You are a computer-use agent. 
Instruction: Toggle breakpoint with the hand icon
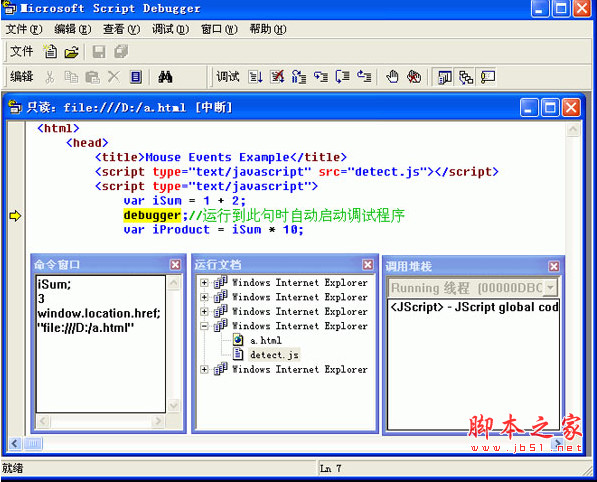[x=392, y=77]
